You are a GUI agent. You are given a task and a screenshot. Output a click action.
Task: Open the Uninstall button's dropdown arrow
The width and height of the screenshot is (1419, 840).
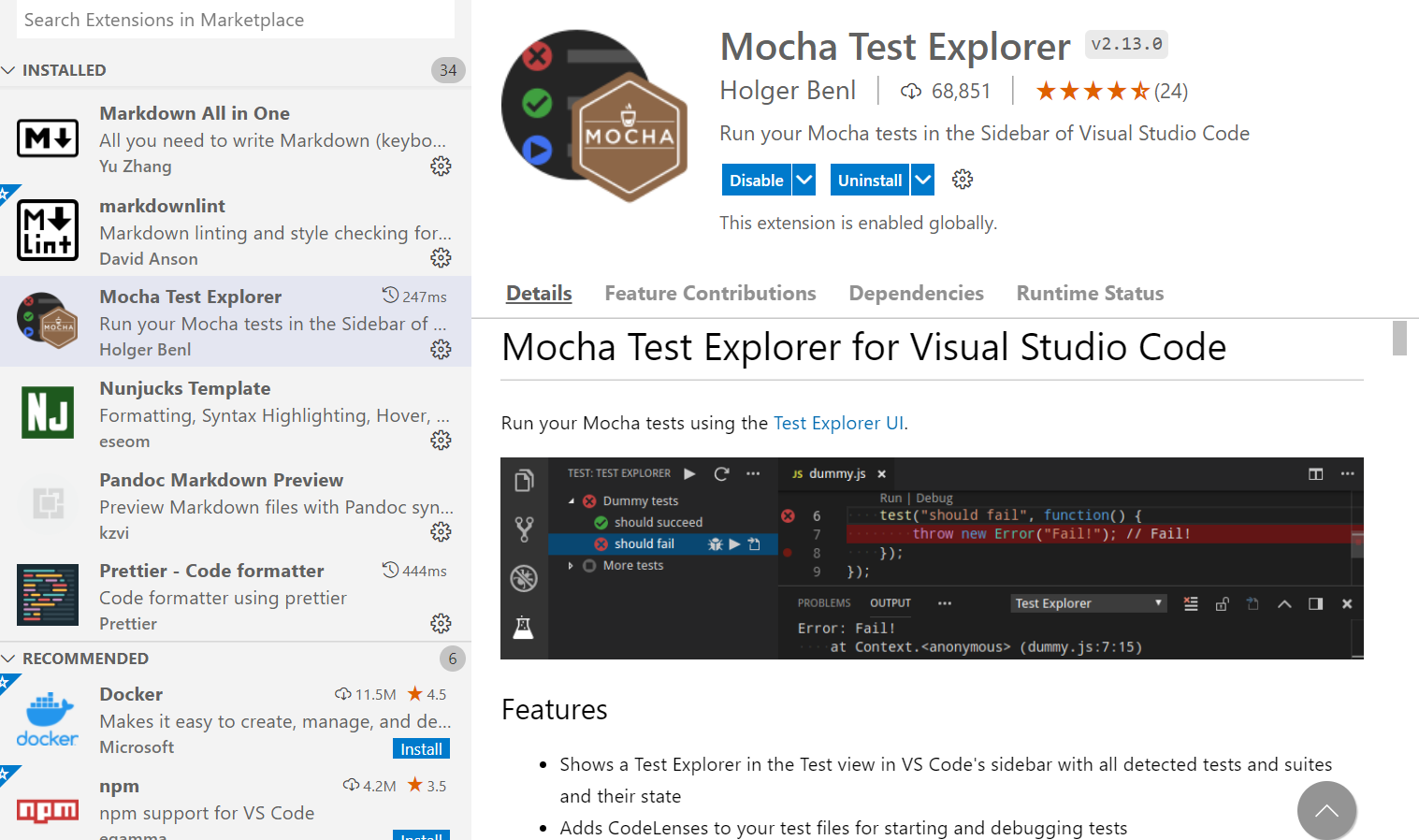921,179
